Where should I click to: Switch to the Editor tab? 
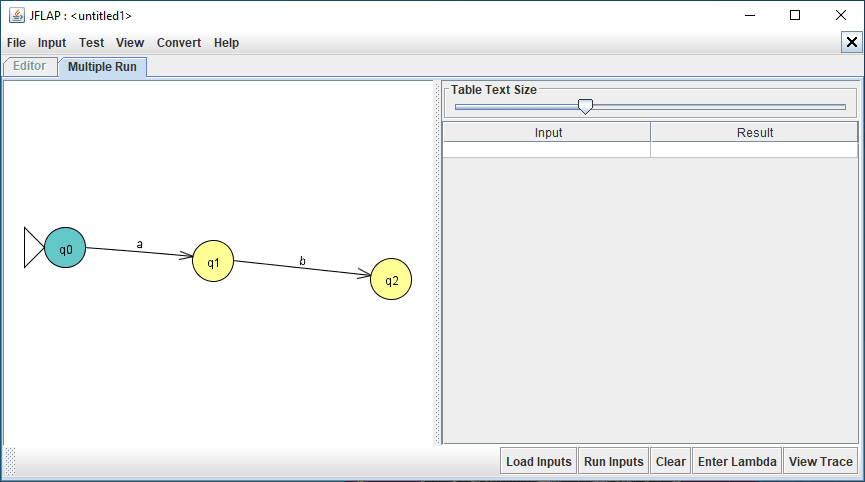(30, 66)
